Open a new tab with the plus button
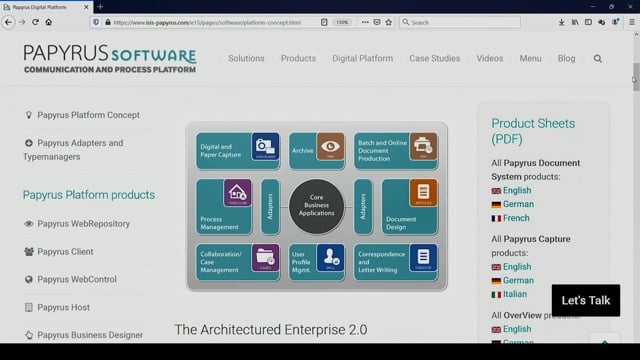This screenshot has height=360, width=640. (x=100, y=7)
